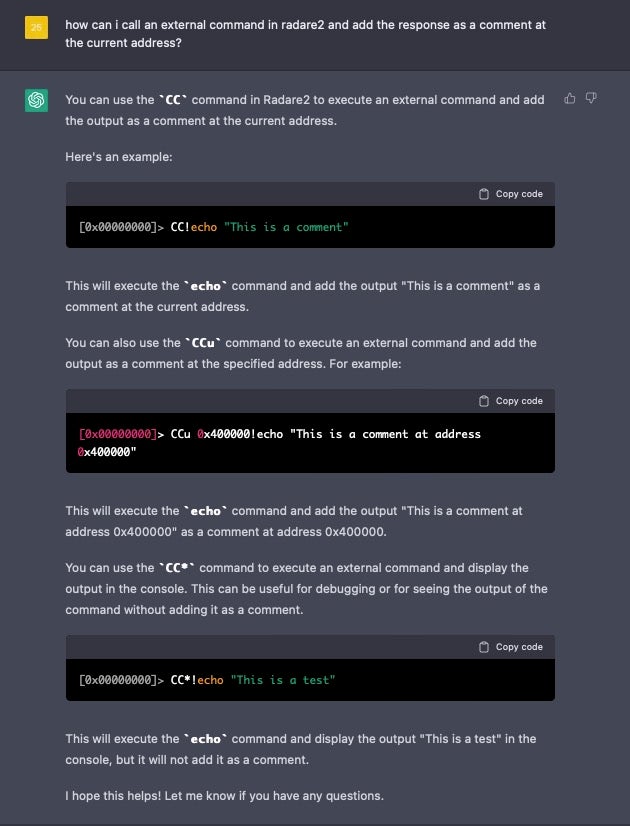Image resolution: width=630 pixels, height=826 pixels.
Task: Click the inline echo in the last paragraph
Action: tap(205, 739)
